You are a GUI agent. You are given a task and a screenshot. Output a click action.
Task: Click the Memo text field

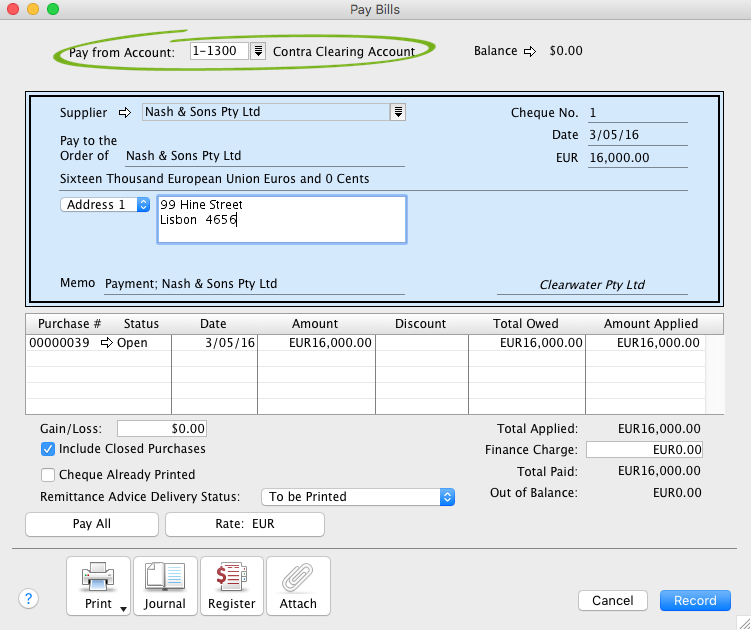(x=254, y=284)
